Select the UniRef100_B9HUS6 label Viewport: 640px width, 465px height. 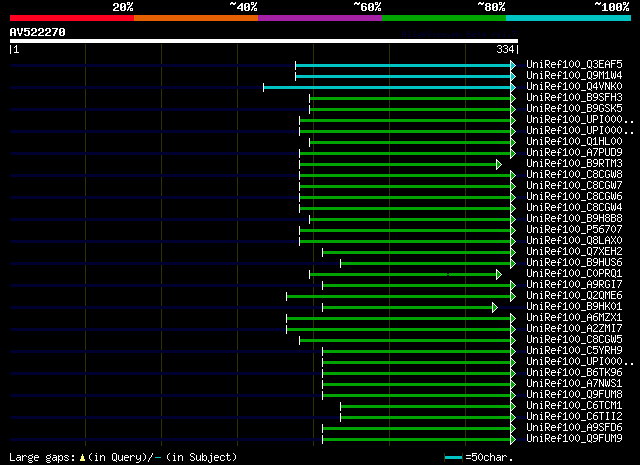(x=574, y=263)
